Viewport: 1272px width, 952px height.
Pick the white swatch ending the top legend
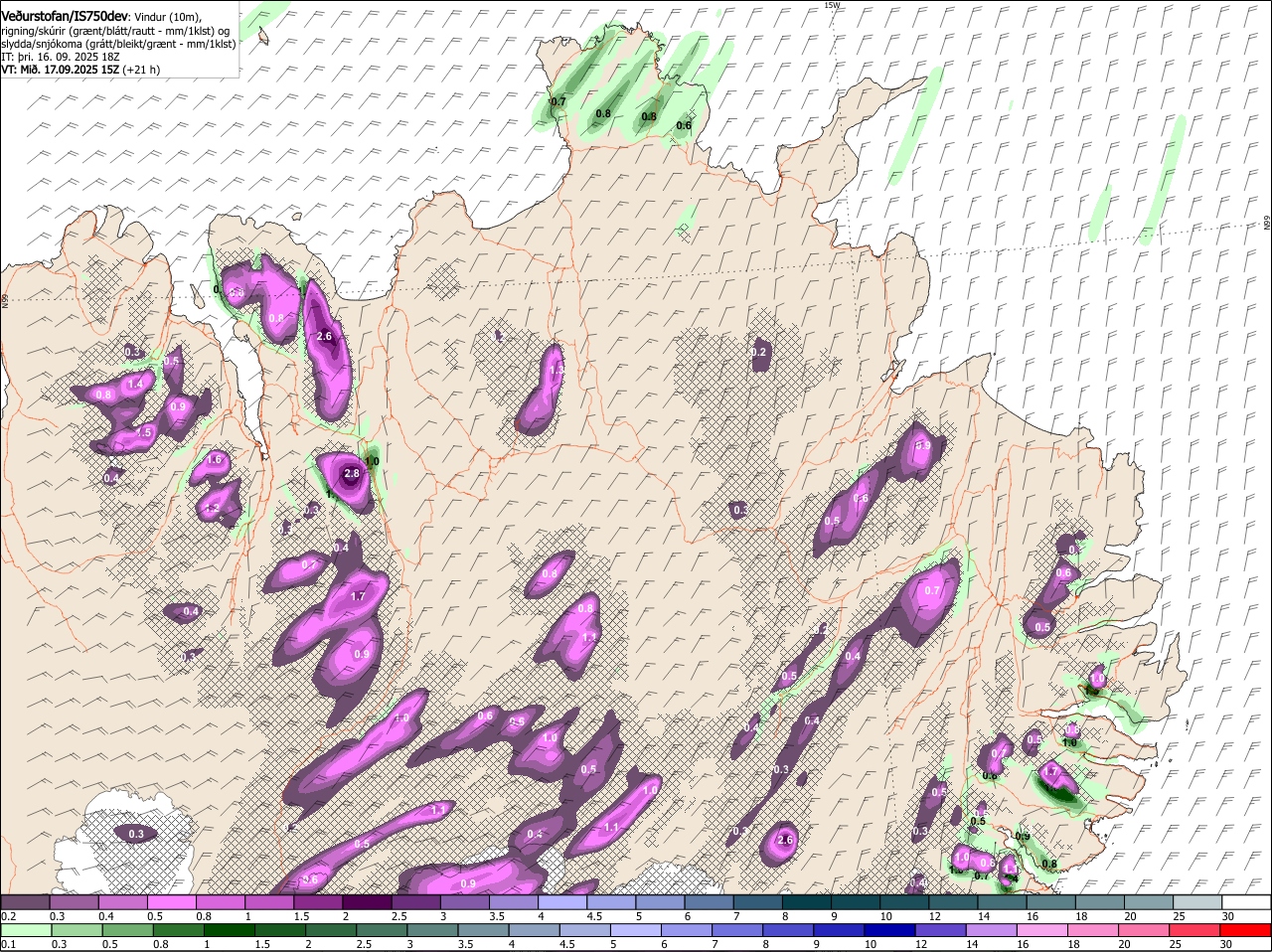tap(1247, 902)
